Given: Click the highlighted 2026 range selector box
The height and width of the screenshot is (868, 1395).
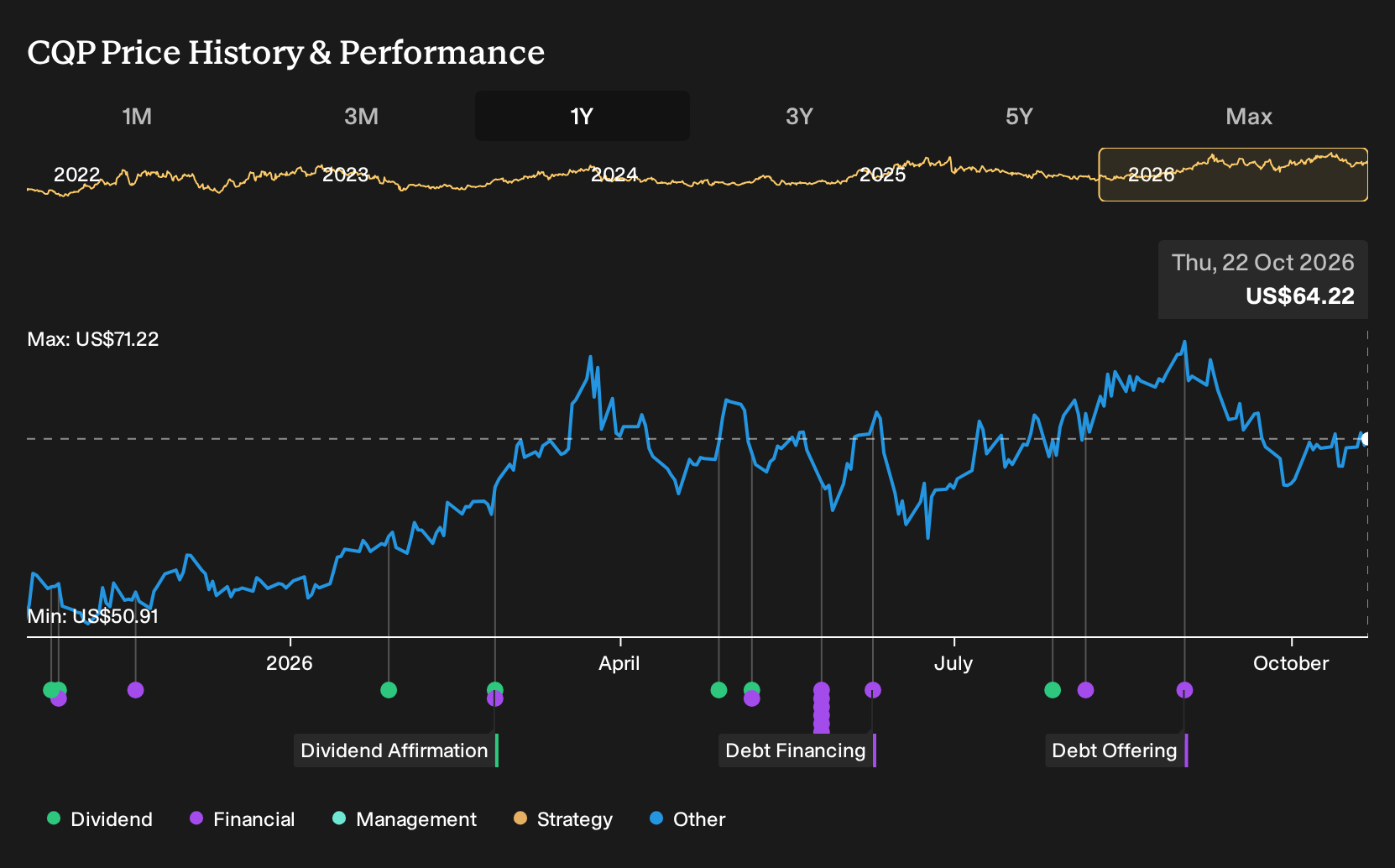Looking at the screenshot, I should coord(1233,175).
